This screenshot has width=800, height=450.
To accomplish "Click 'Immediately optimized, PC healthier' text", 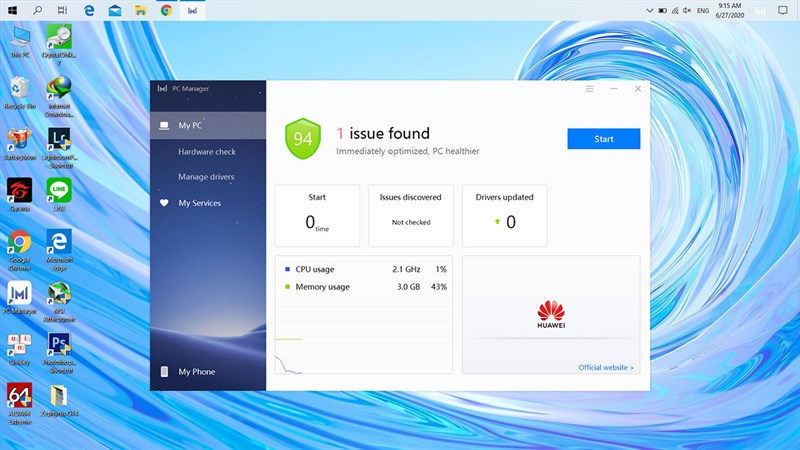I will [408, 151].
